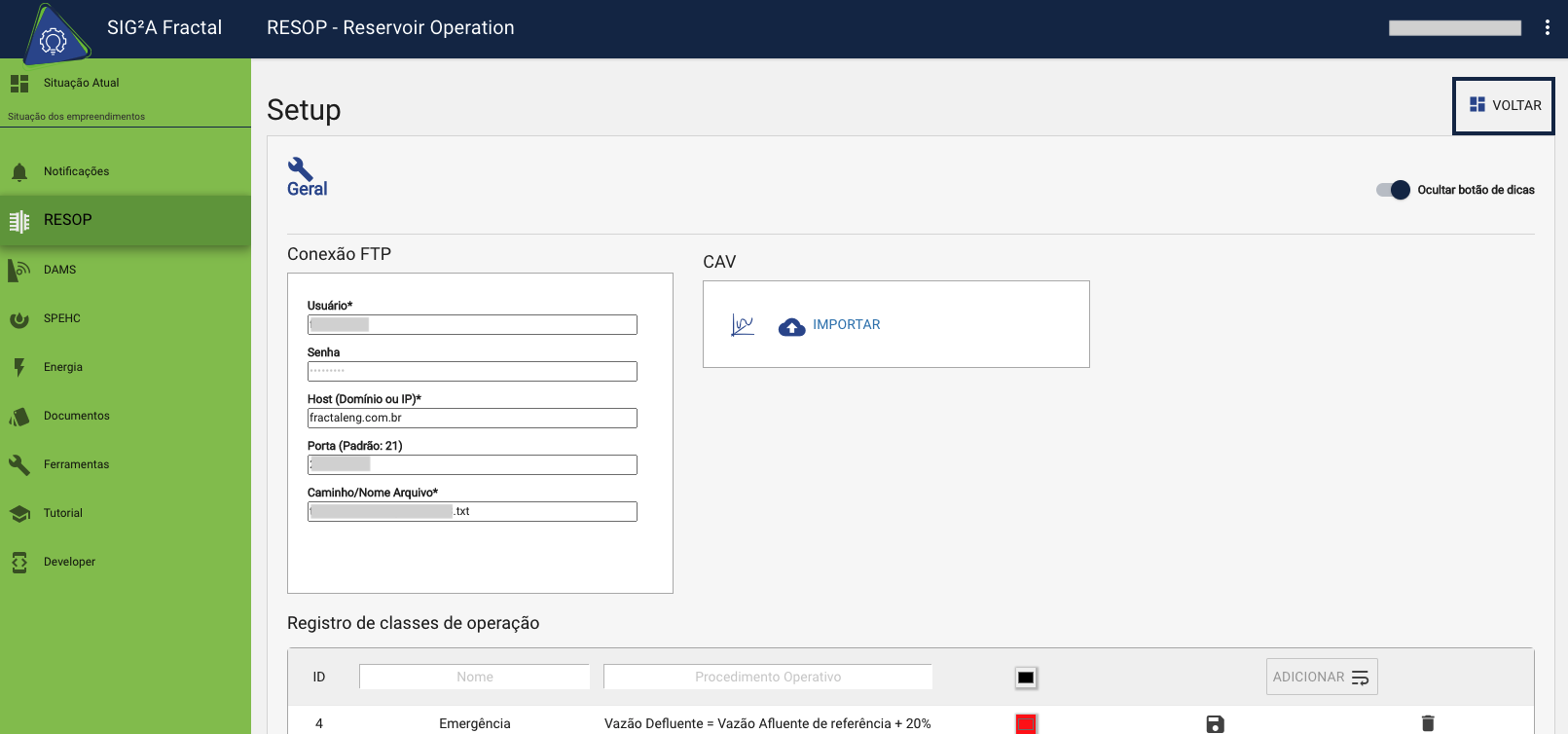This screenshot has width=1568, height=734.
Task: Click the CAV curve chart icon
Action: [743, 325]
